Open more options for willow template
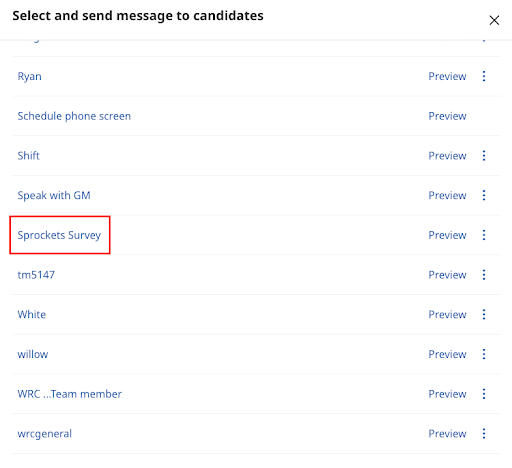512x468 pixels. (x=484, y=354)
